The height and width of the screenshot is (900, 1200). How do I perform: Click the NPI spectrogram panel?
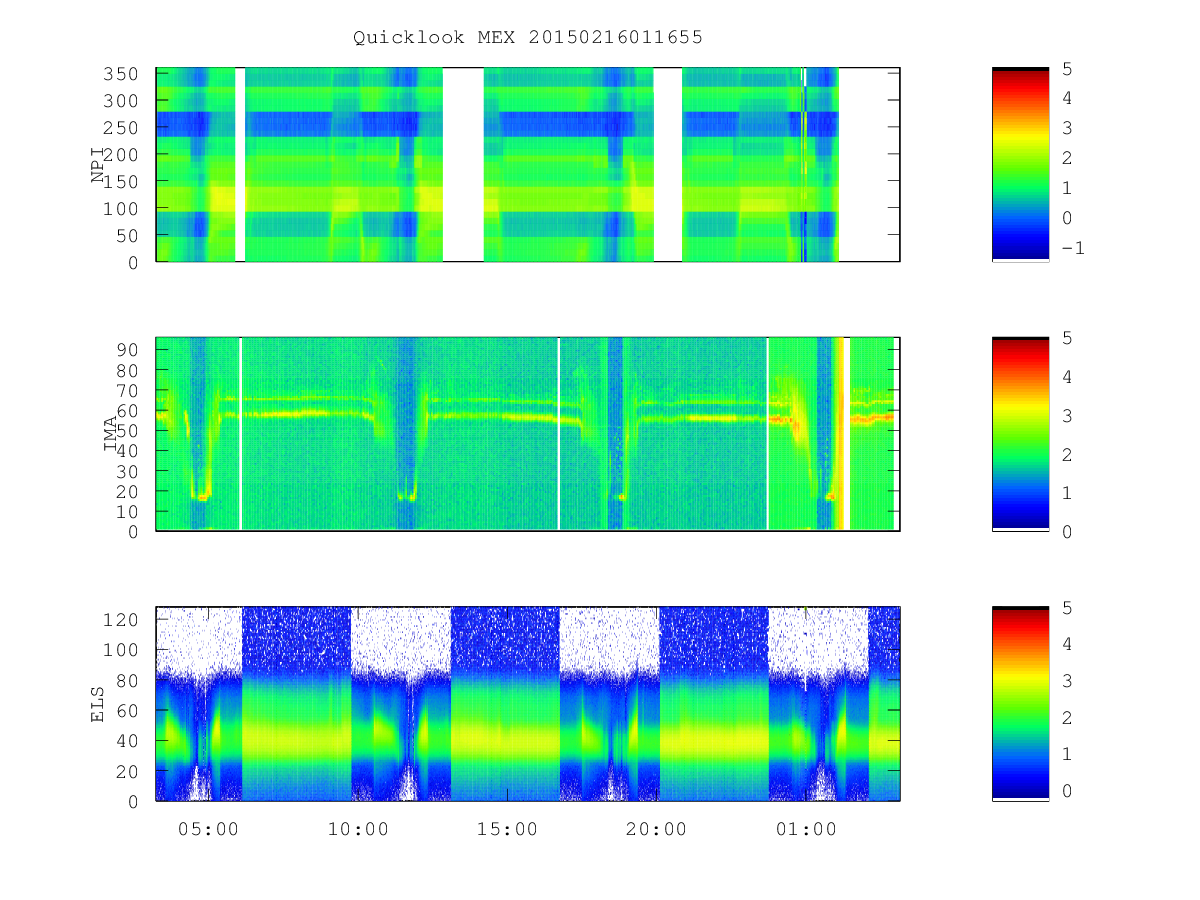pos(528,165)
